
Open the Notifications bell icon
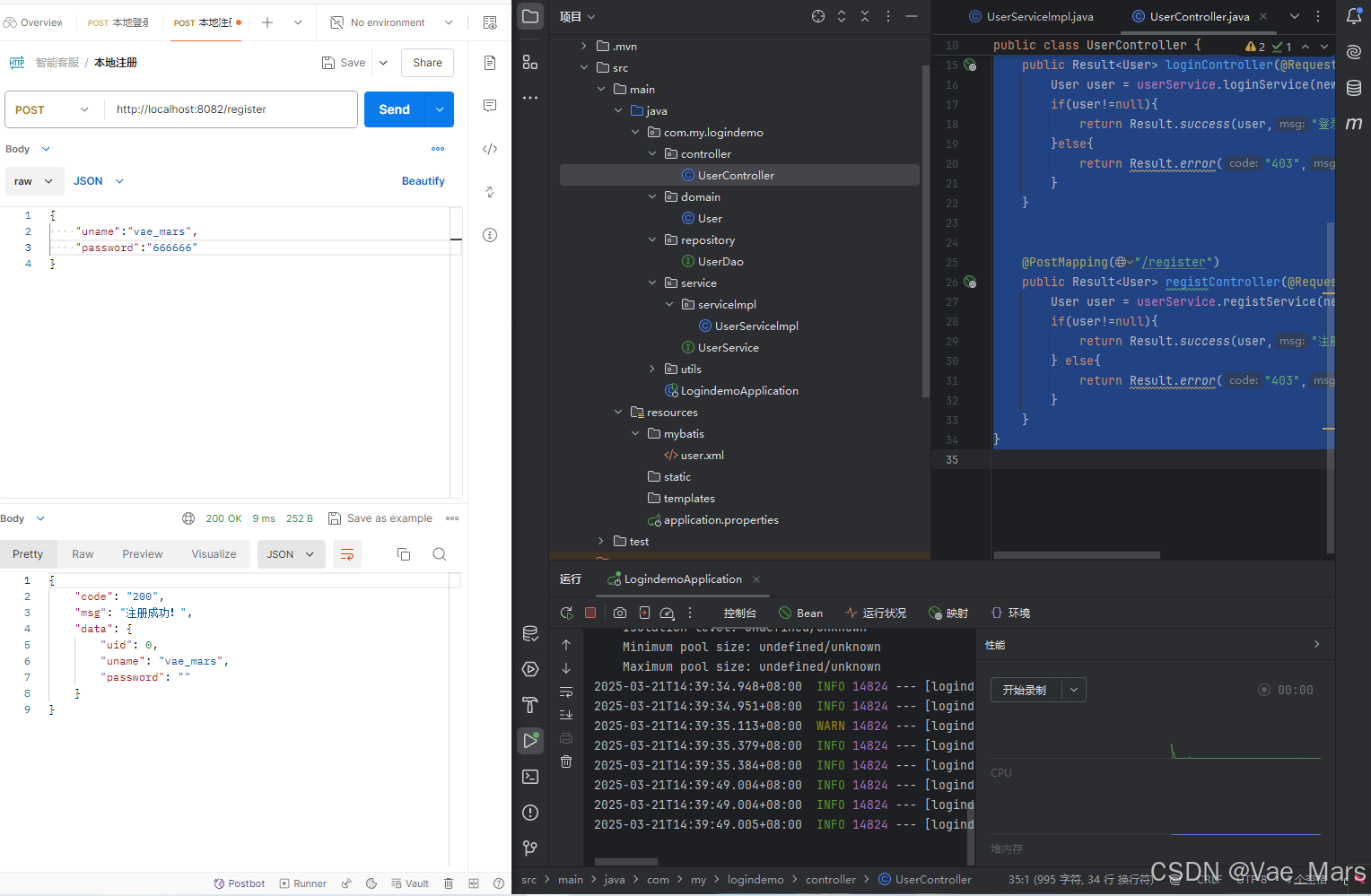1354,16
